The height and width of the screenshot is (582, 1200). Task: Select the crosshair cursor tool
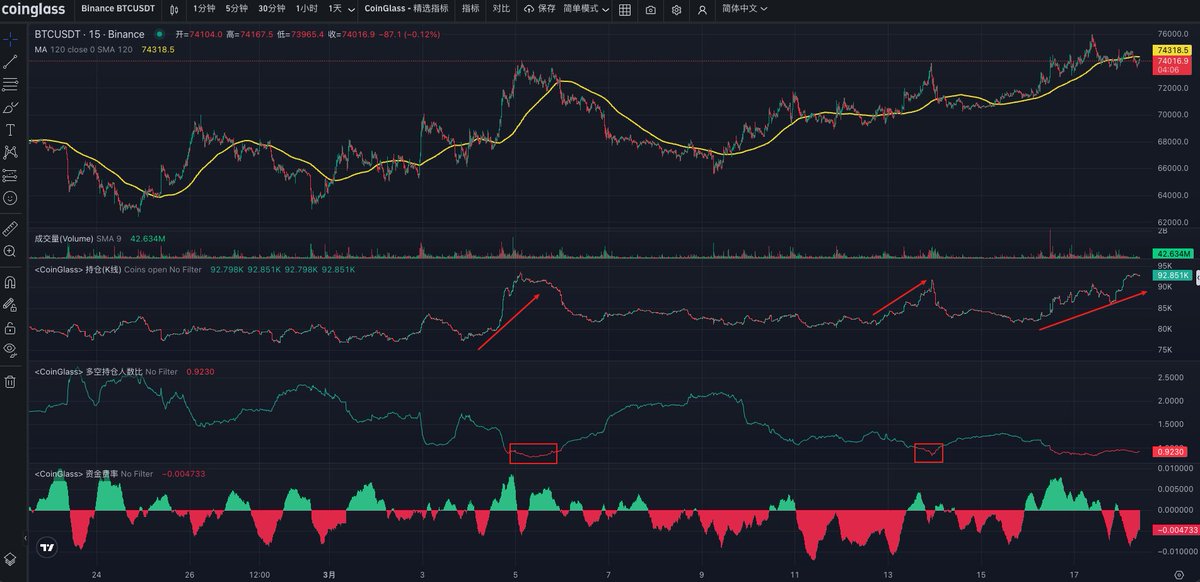[10, 40]
